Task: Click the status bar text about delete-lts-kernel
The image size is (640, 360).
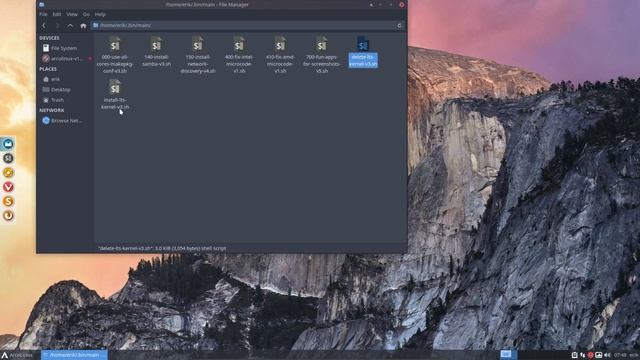Action: pyautogui.click(x=162, y=248)
